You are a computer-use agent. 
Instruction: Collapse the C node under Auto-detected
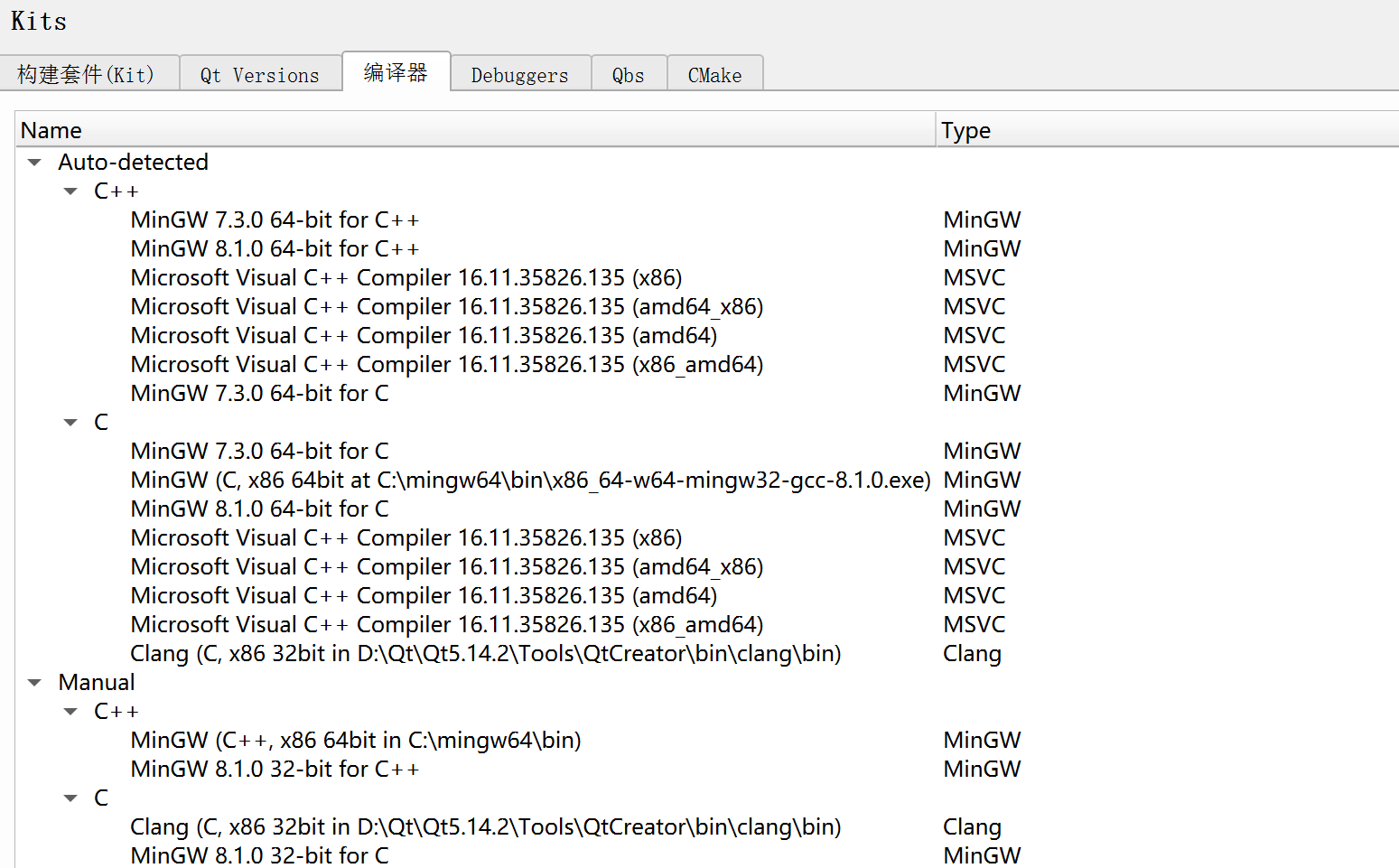click(70, 423)
